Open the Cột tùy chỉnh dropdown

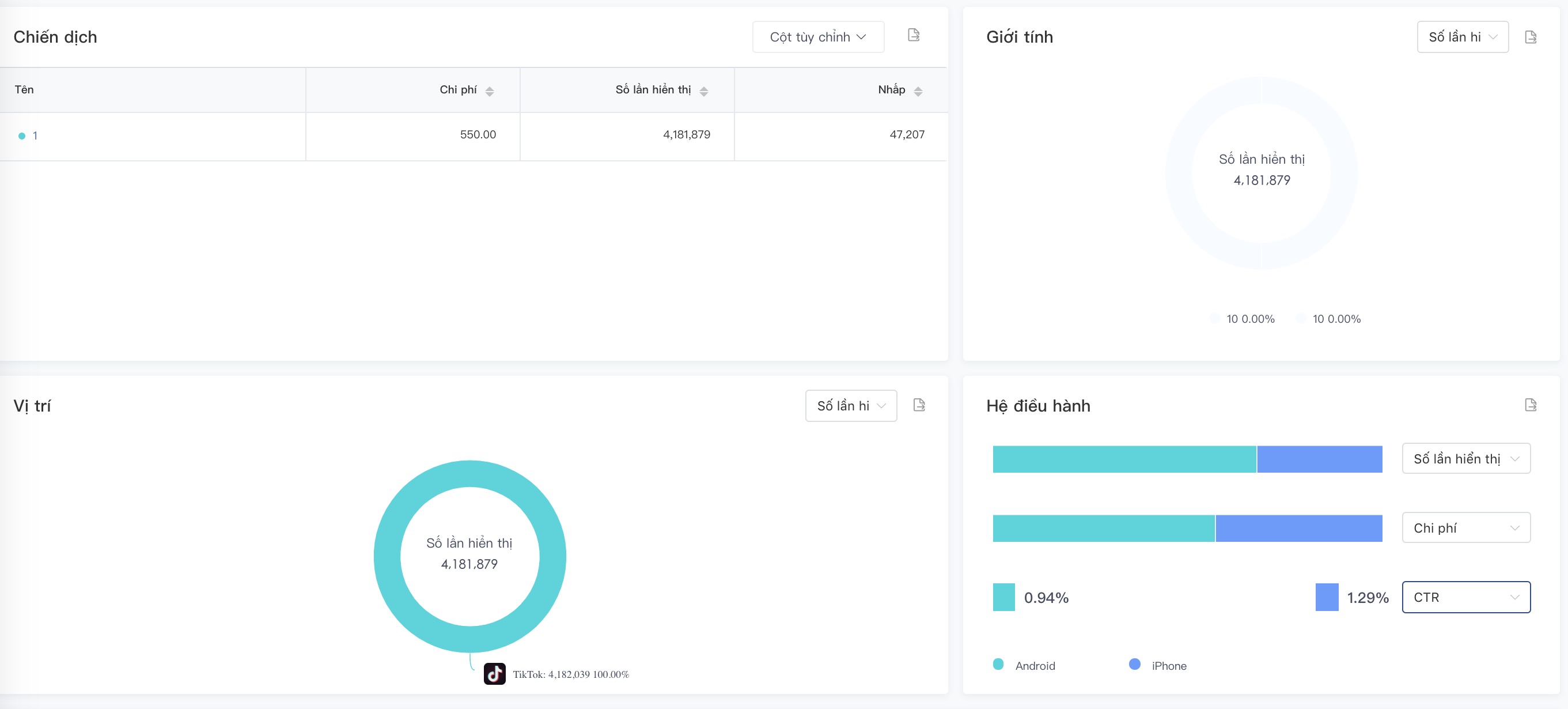818,36
